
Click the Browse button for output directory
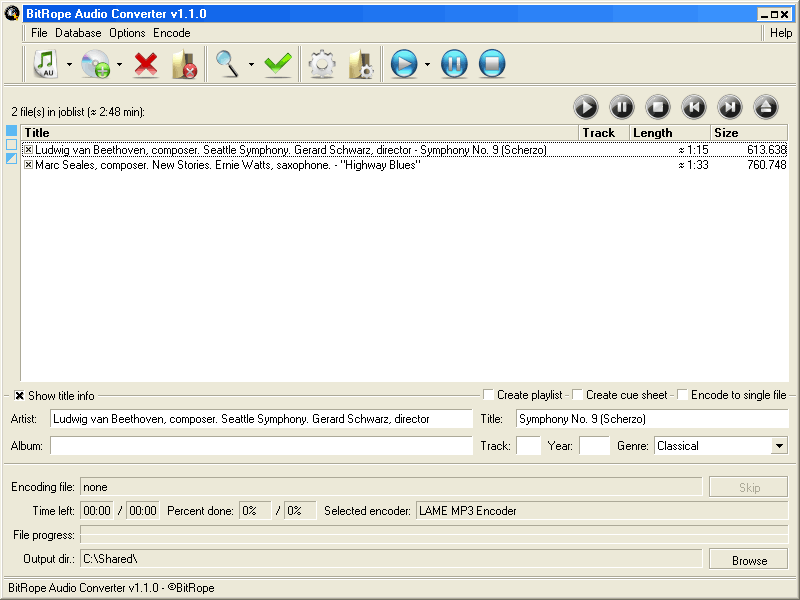point(748,559)
